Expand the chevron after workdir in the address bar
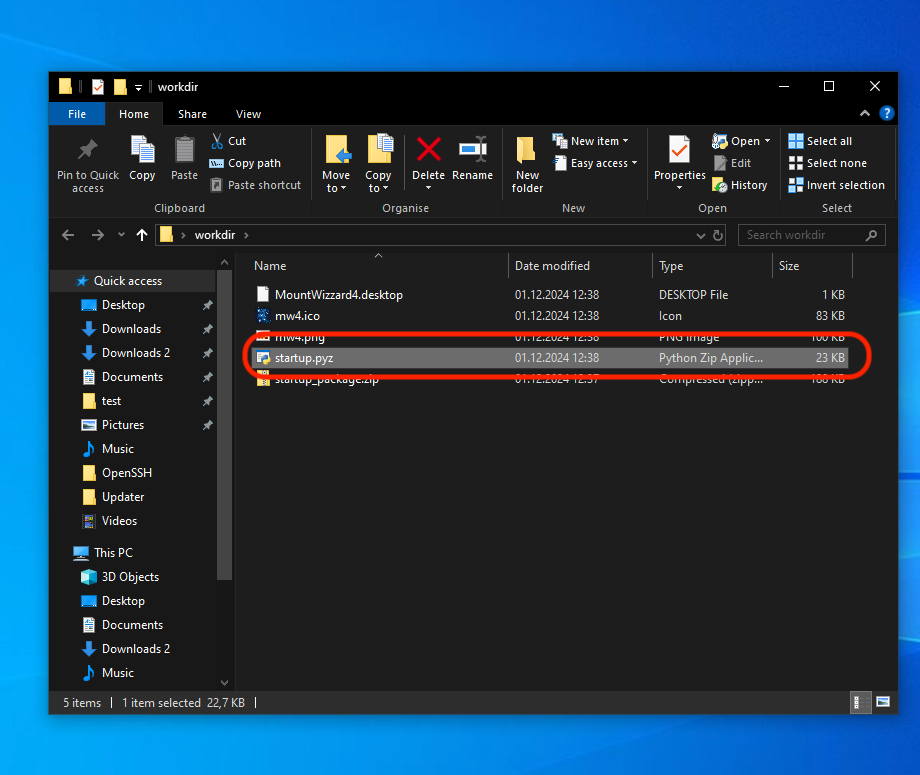The height and width of the screenshot is (775, 920). point(246,235)
